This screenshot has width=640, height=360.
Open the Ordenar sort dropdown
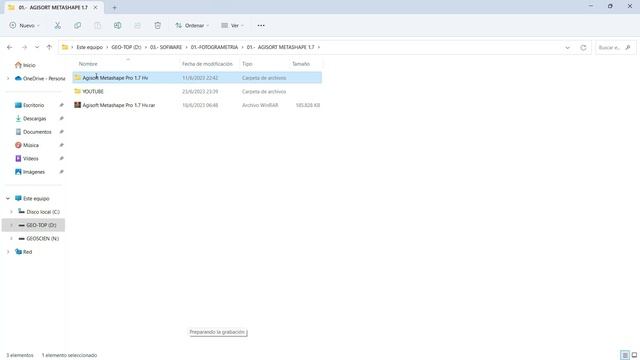pyautogui.click(x=192, y=25)
